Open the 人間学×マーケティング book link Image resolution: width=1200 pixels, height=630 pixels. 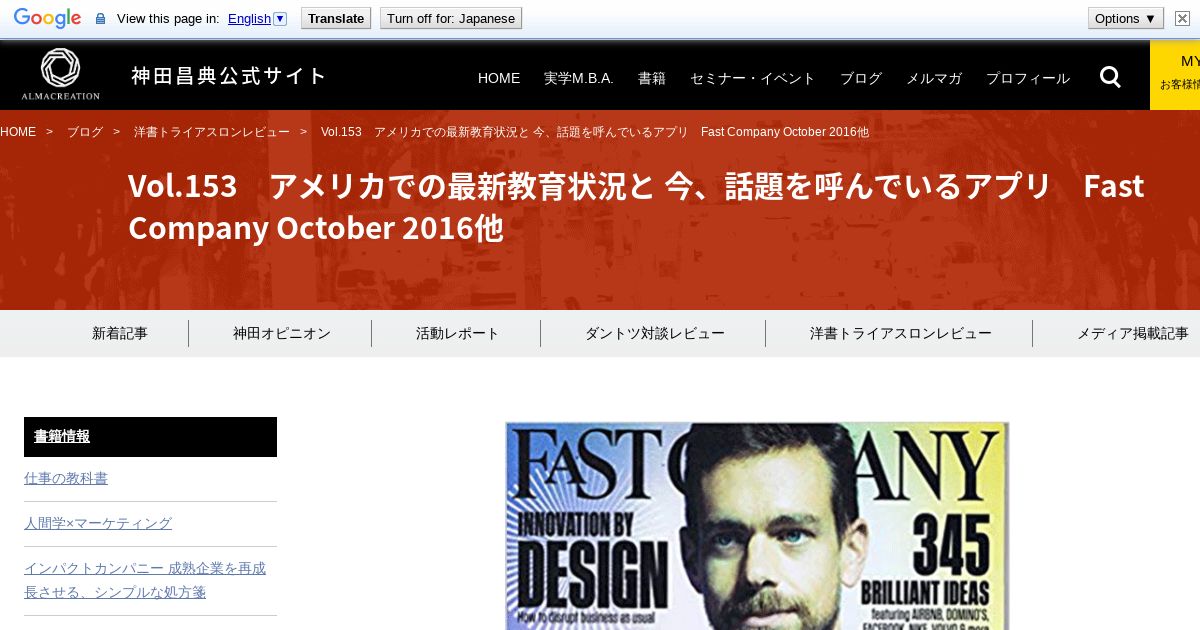[98, 523]
